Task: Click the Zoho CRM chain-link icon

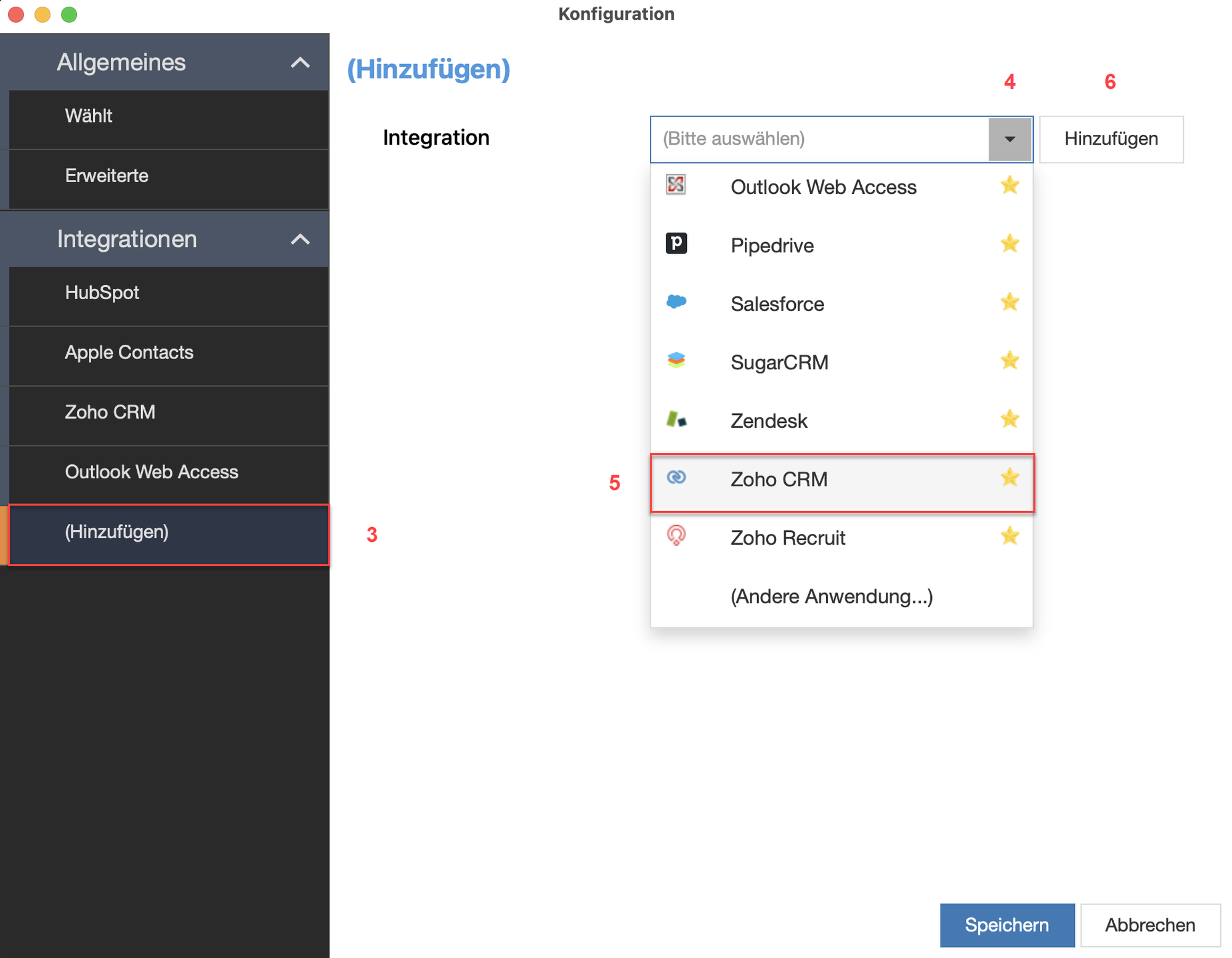Action: pyautogui.click(x=676, y=478)
